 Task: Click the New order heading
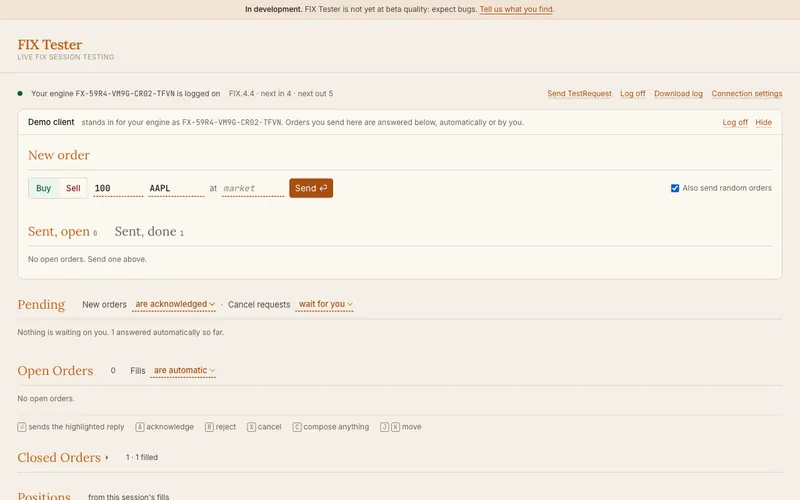click(x=59, y=155)
